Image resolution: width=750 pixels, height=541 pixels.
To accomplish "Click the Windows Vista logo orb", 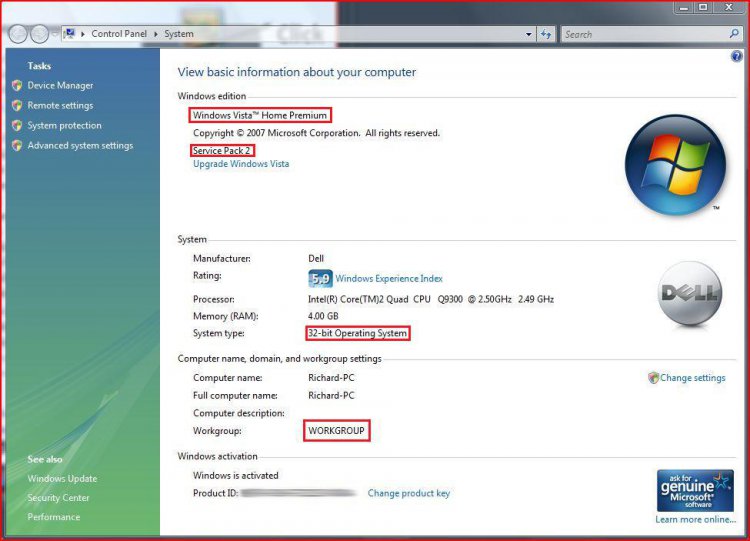I will (675, 165).
